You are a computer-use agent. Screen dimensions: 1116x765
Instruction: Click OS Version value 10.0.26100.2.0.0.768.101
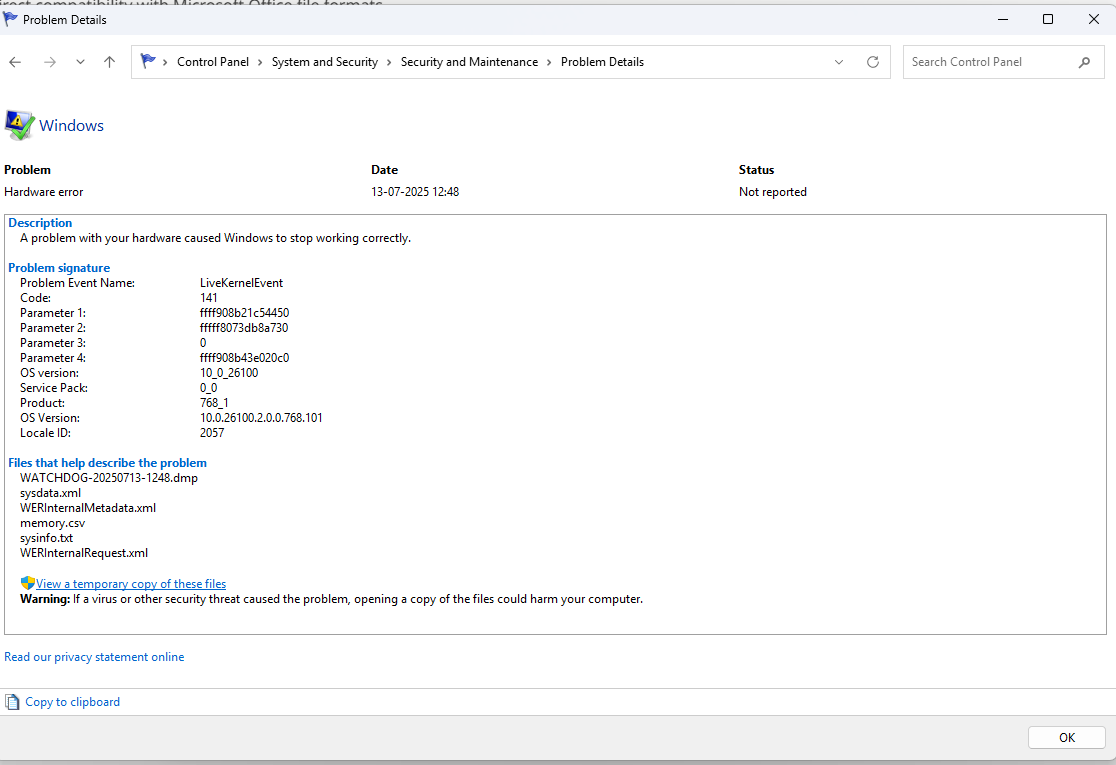[x=261, y=418]
